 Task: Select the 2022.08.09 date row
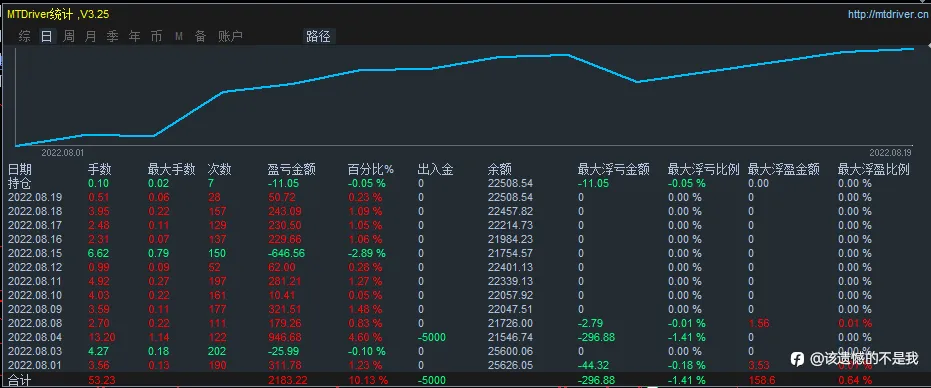pos(35,309)
